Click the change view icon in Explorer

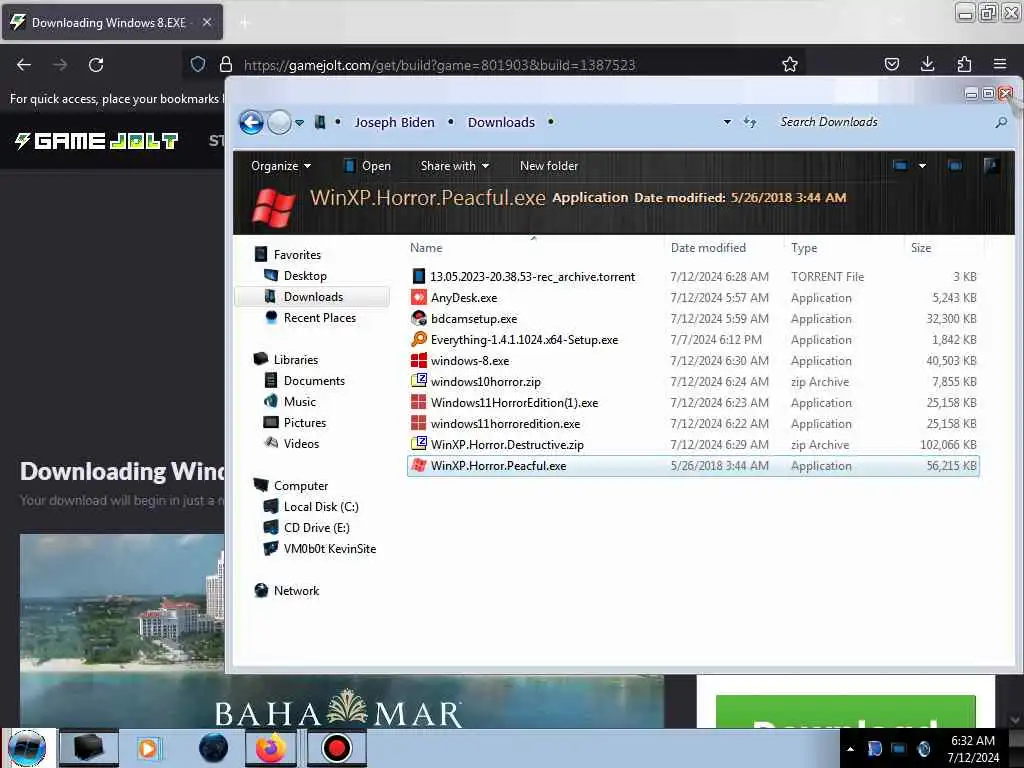tap(900, 166)
